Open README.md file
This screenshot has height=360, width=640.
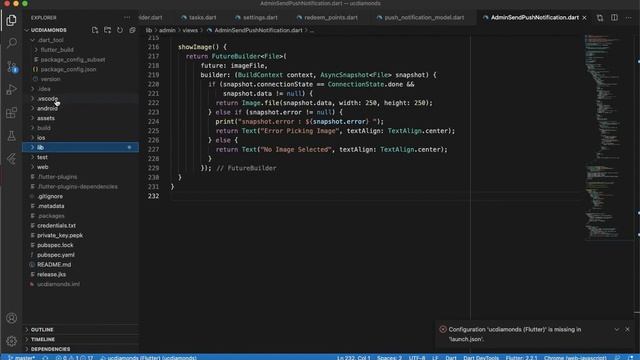[x=54, y=264]
